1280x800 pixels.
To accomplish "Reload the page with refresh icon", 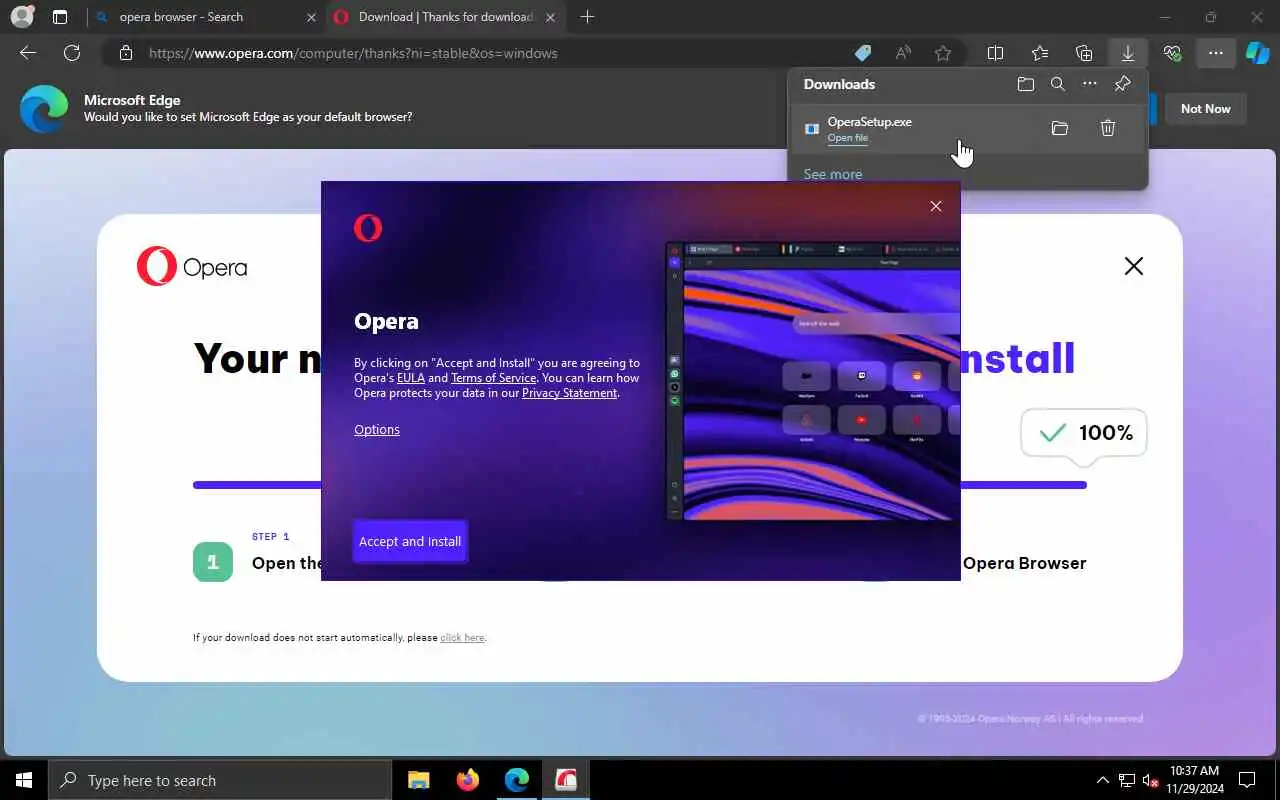I will pos(72,53).
